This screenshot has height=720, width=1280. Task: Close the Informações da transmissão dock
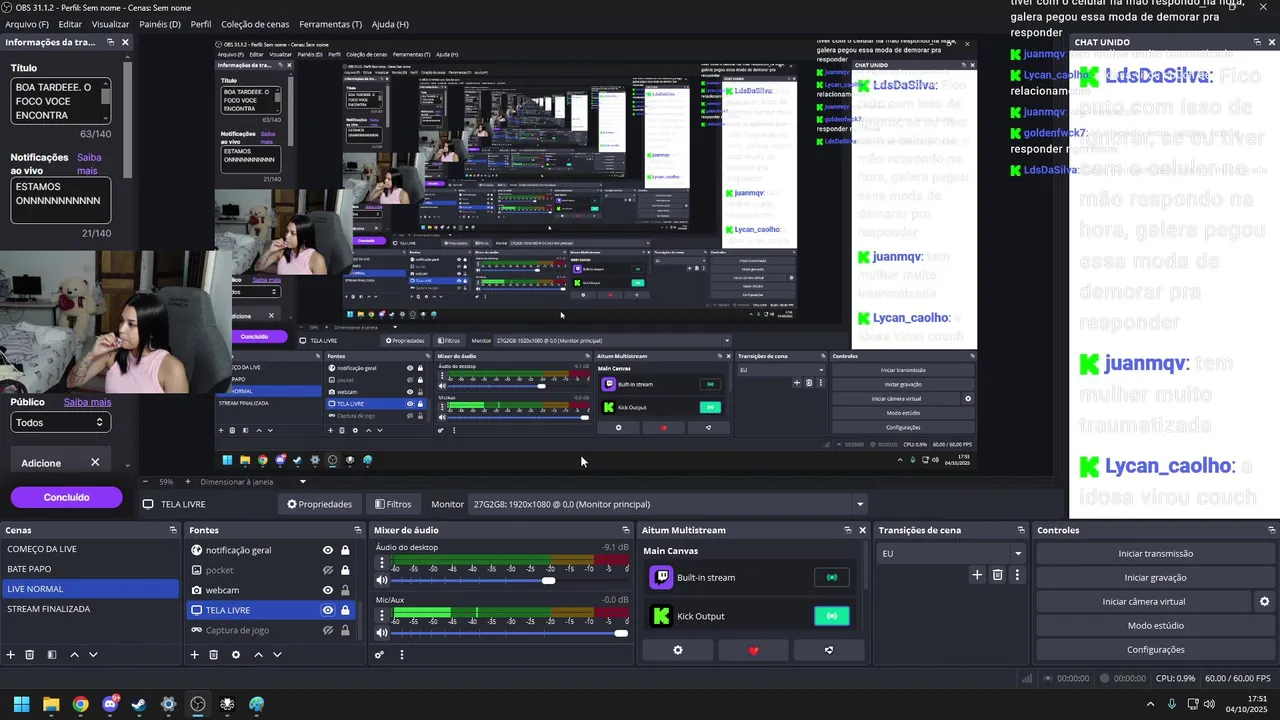point(125,42)
